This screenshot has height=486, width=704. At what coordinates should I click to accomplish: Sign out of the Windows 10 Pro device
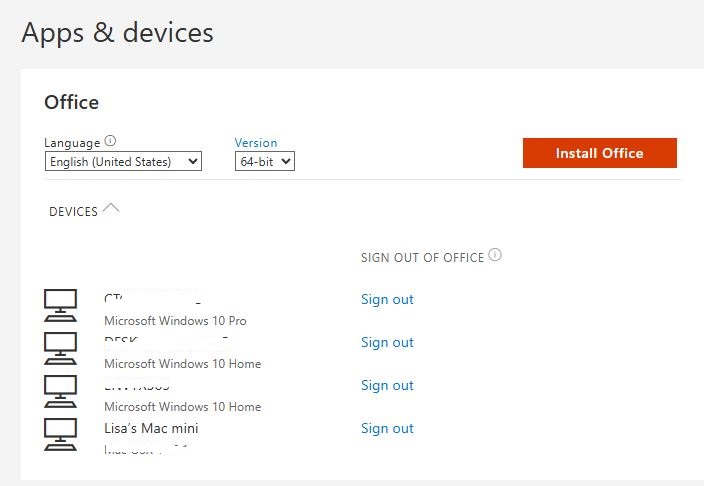click(x=387, y=299)
